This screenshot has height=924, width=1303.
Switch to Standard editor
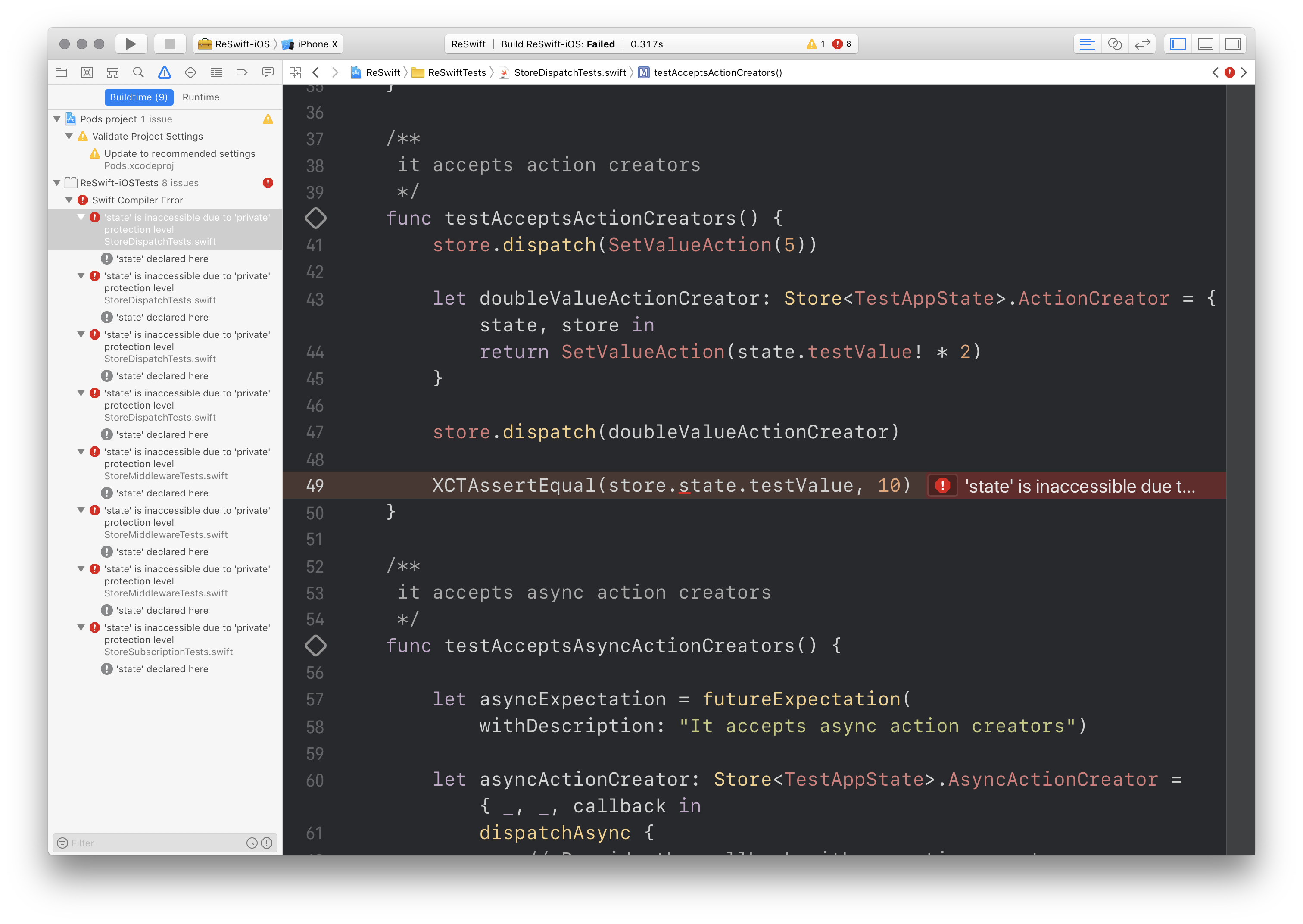[1087, 44]
